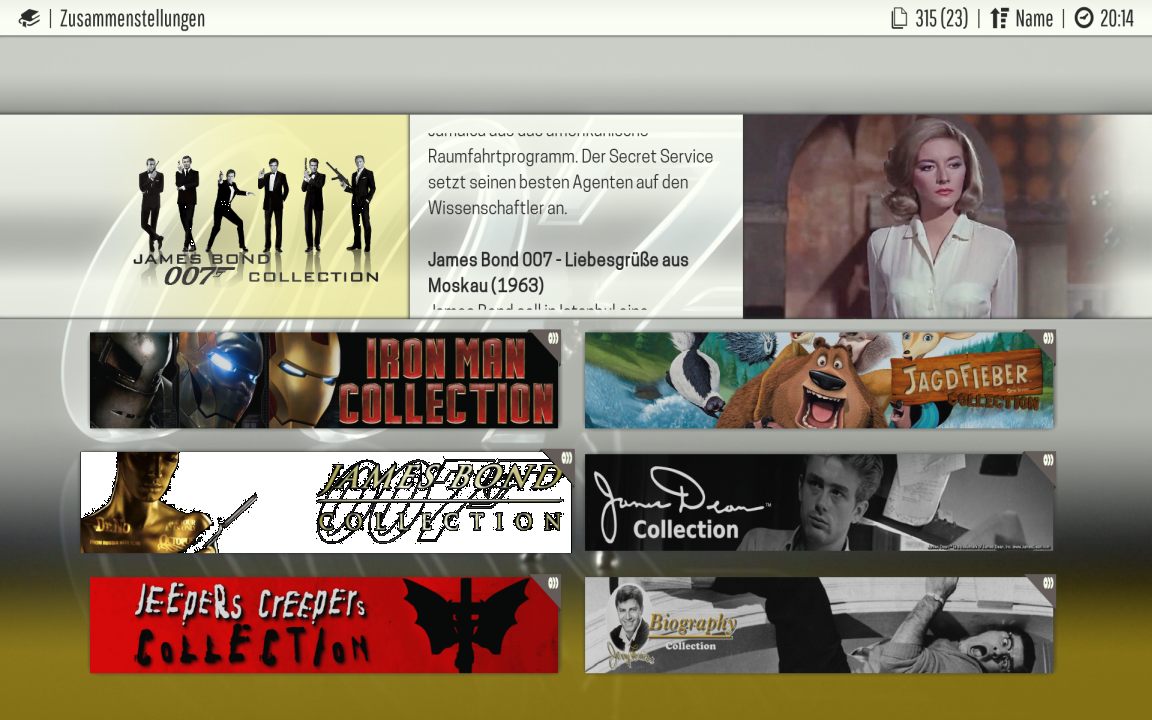Open the James Dean Collection banner
This screenshot has height=720, width=1152.
tap(819, 503)
